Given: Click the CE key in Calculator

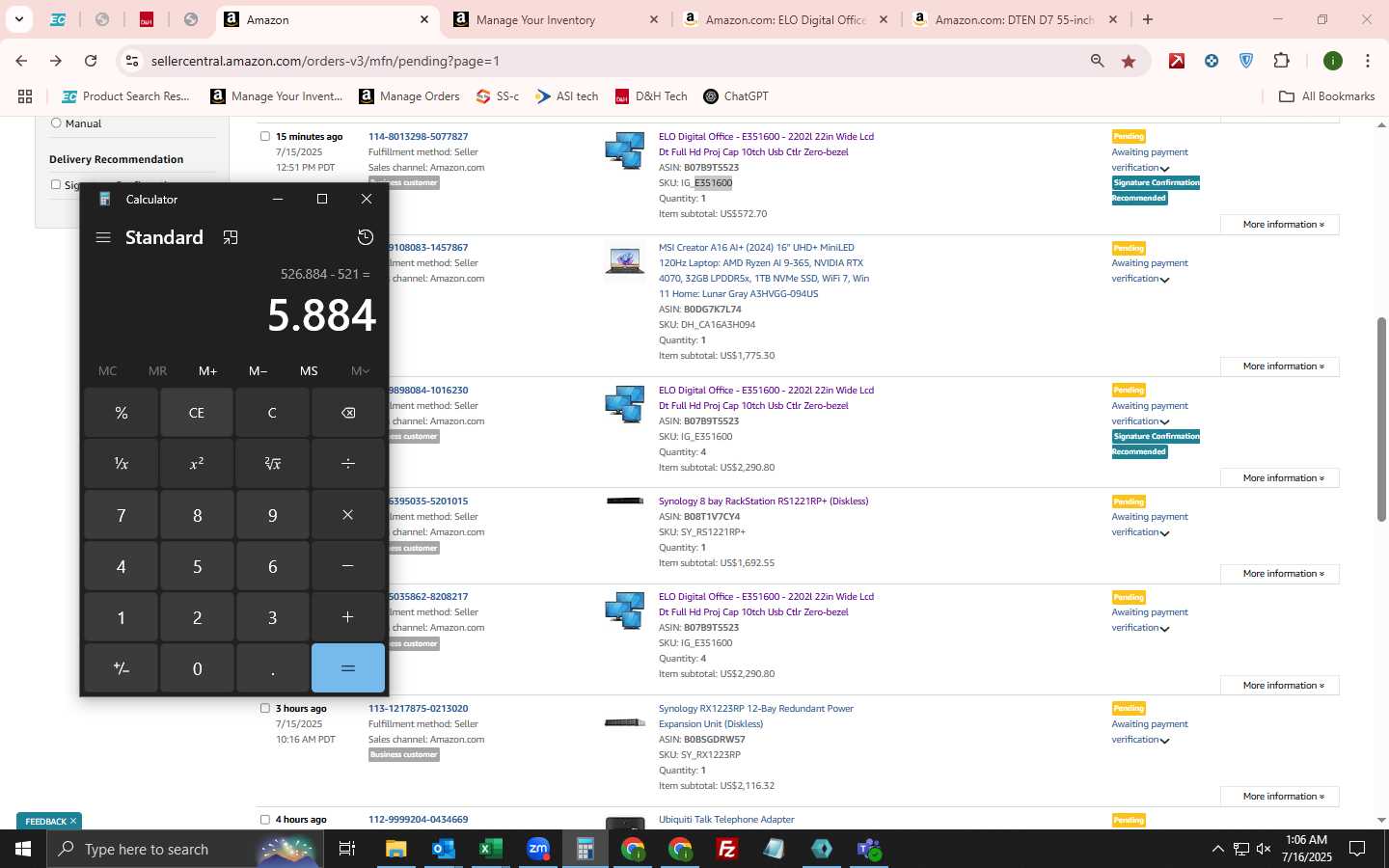Looking at the screenshot, I should [197, 413].
